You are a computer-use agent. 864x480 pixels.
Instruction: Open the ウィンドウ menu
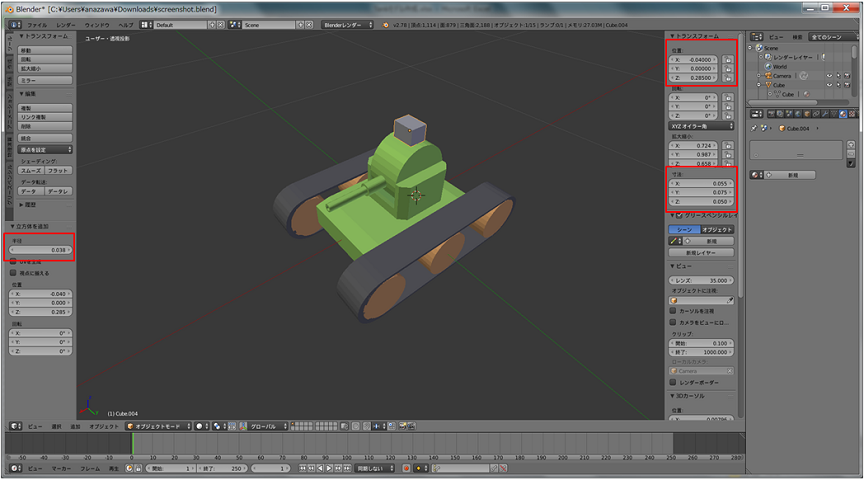[97, 23]
